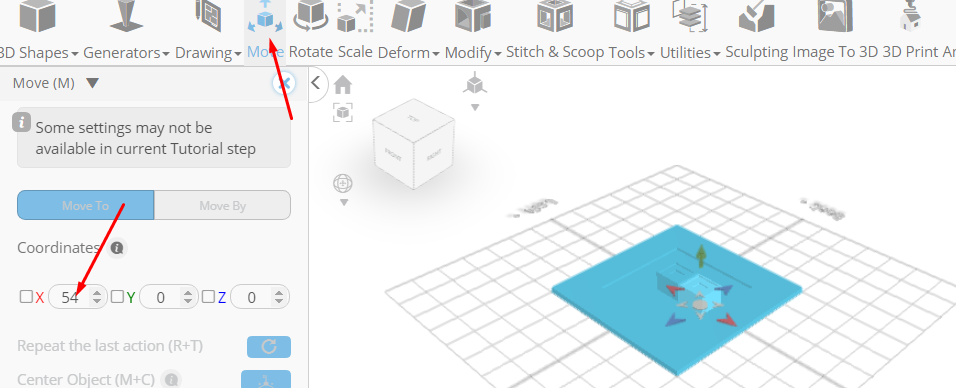Click the fit-to-view cube icon below Home
956x388 pixels.
pyautogui.click(x=343, y=112)
